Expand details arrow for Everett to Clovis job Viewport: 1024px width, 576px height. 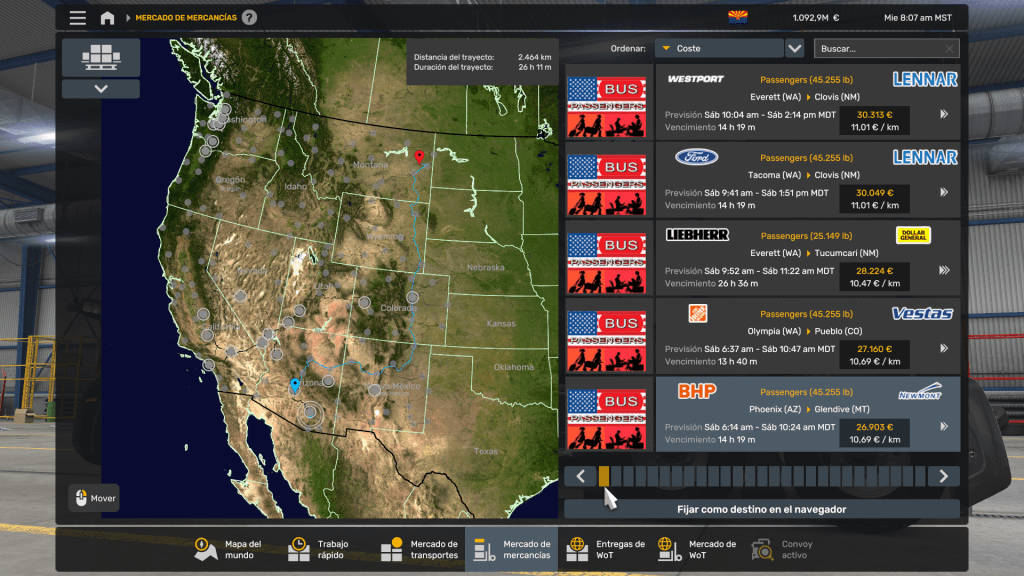pyautogui.click(x=943, y=115)
